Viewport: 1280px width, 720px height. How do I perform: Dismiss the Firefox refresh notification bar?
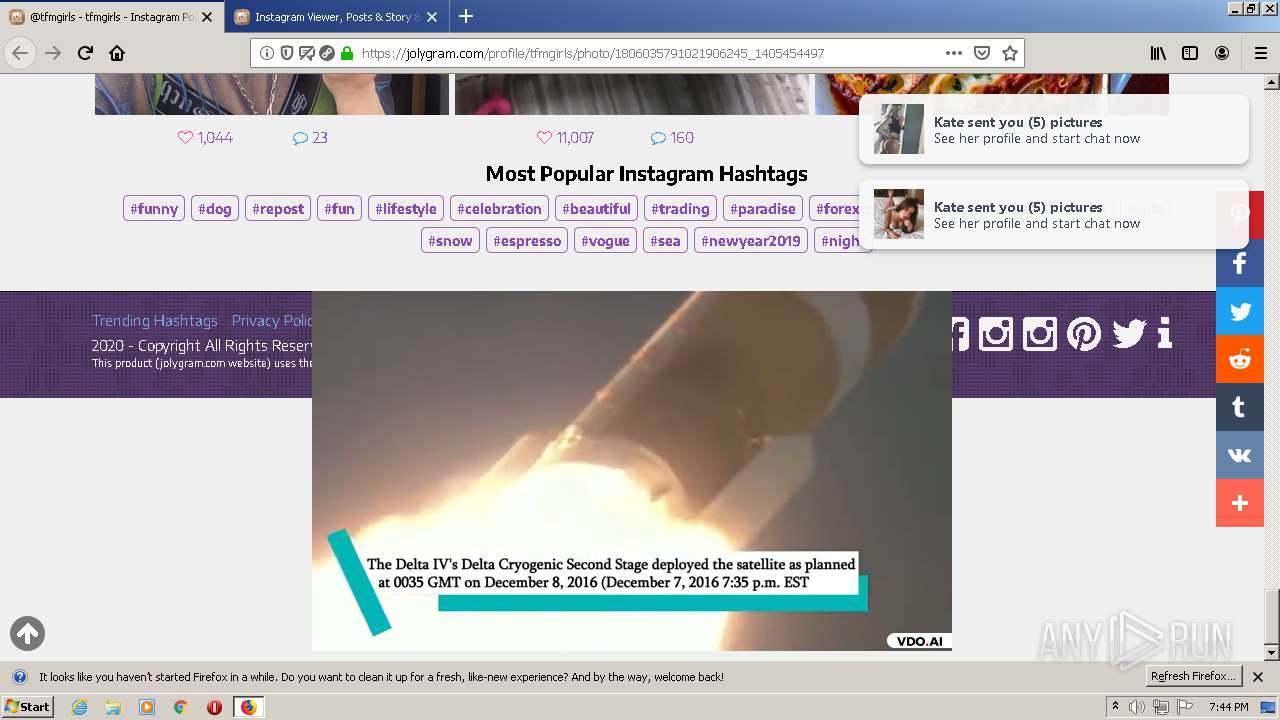point(1258,677)
